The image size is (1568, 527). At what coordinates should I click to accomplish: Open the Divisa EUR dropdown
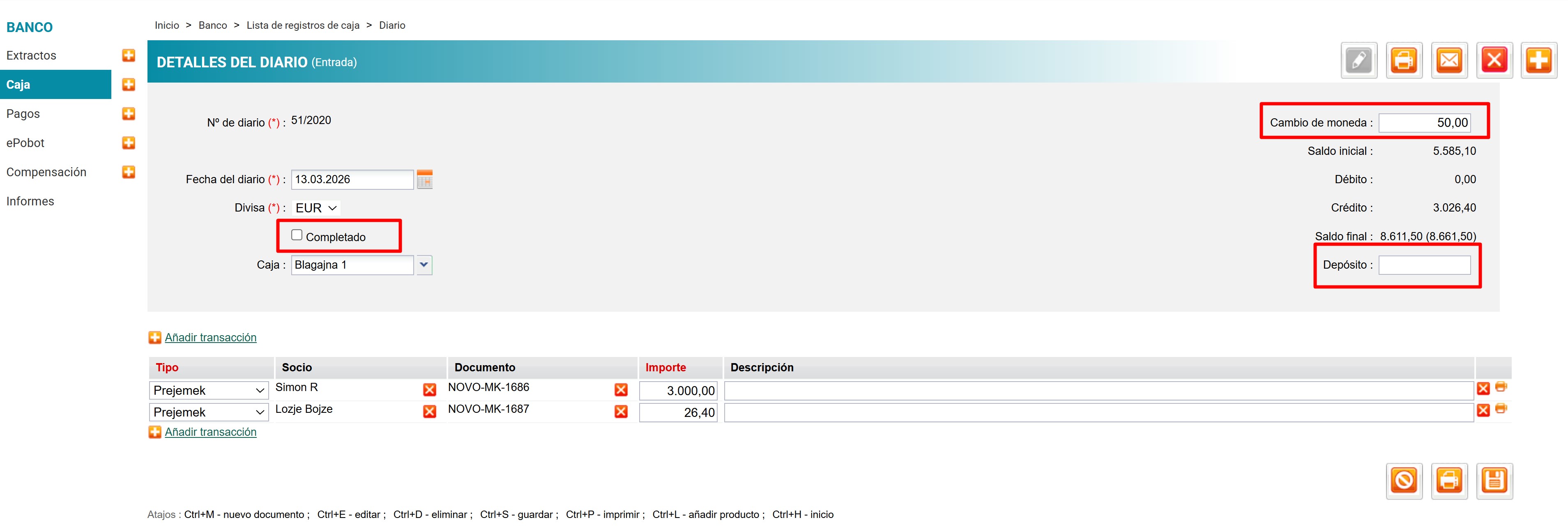point(316,208)
